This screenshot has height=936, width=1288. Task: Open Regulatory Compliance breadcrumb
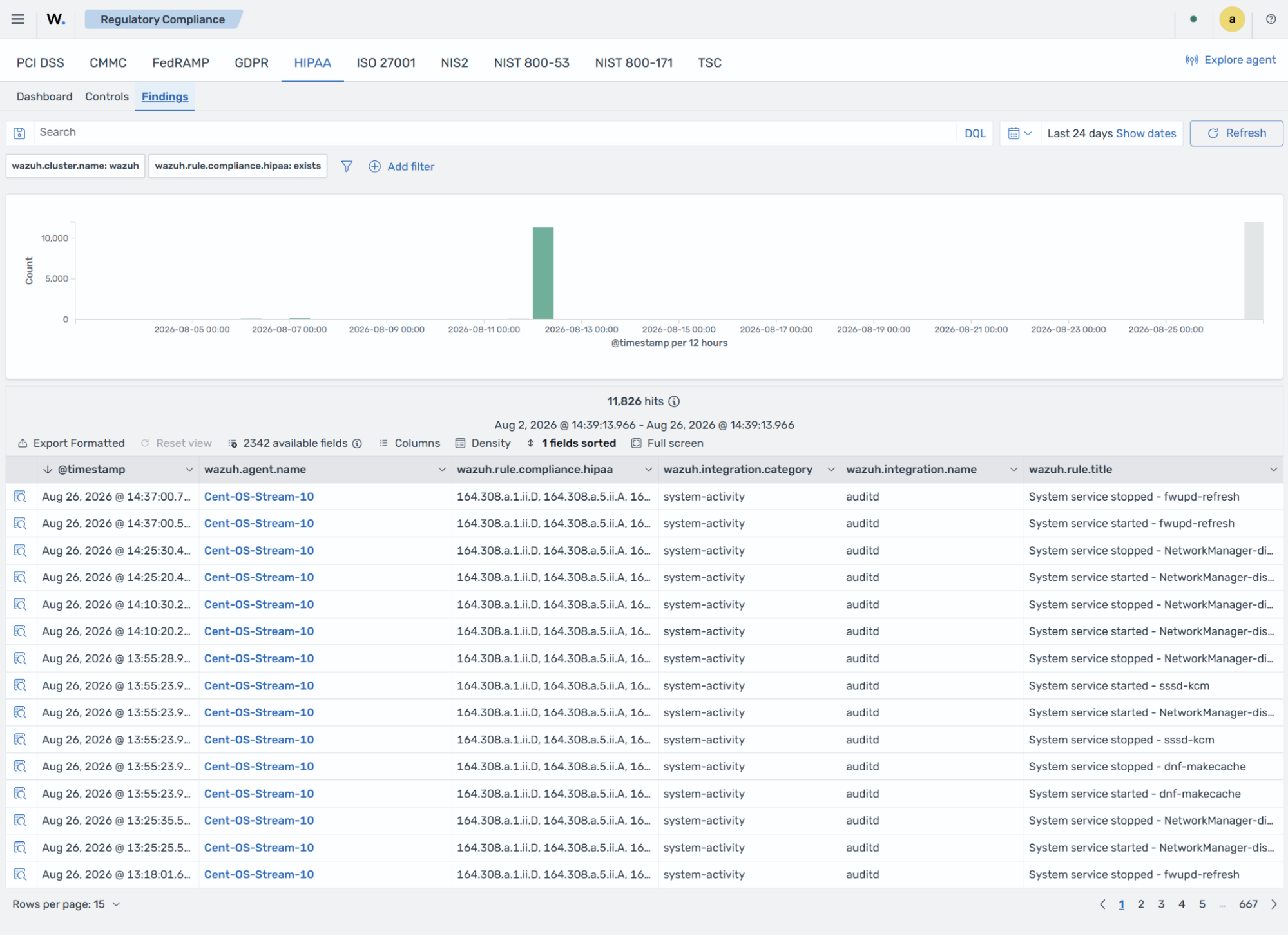pos(163,19)
